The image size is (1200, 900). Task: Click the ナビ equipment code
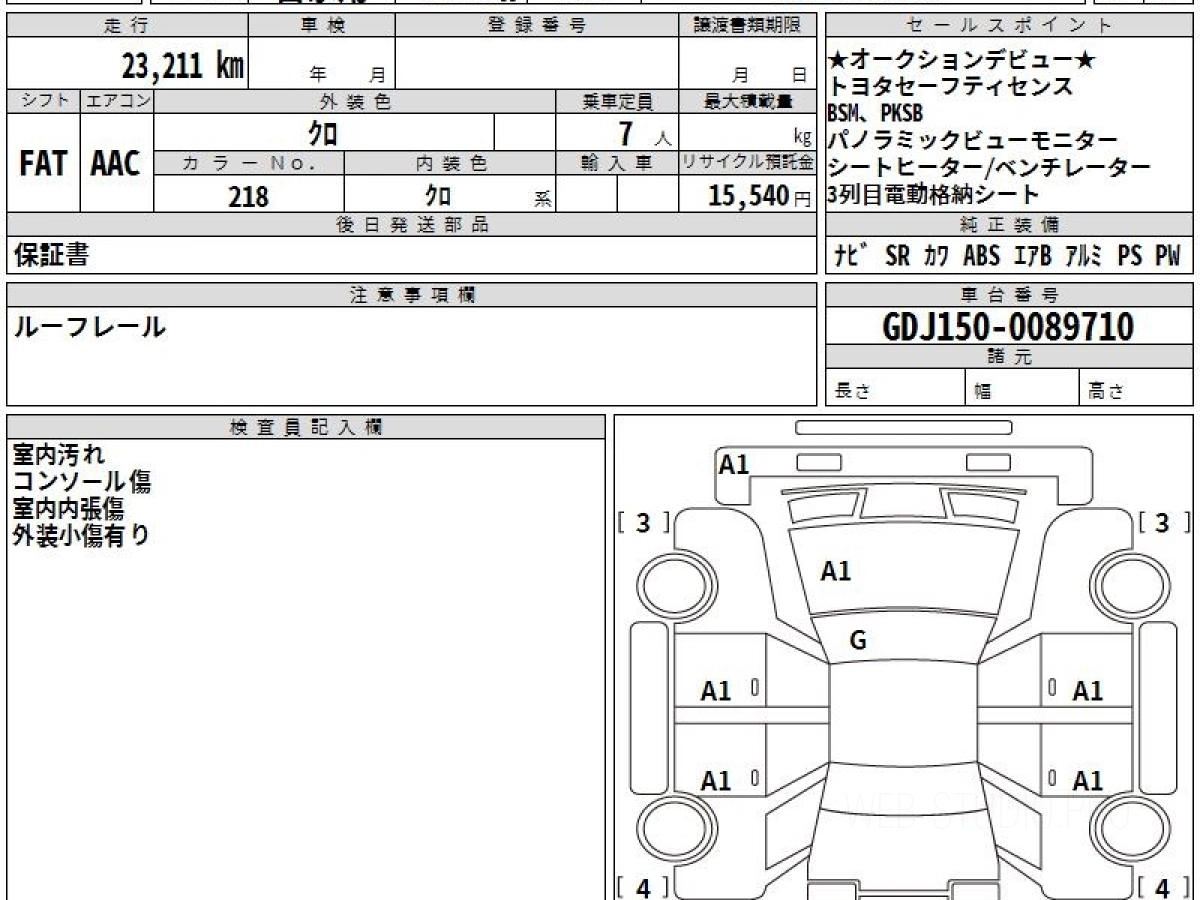point(851,256)
